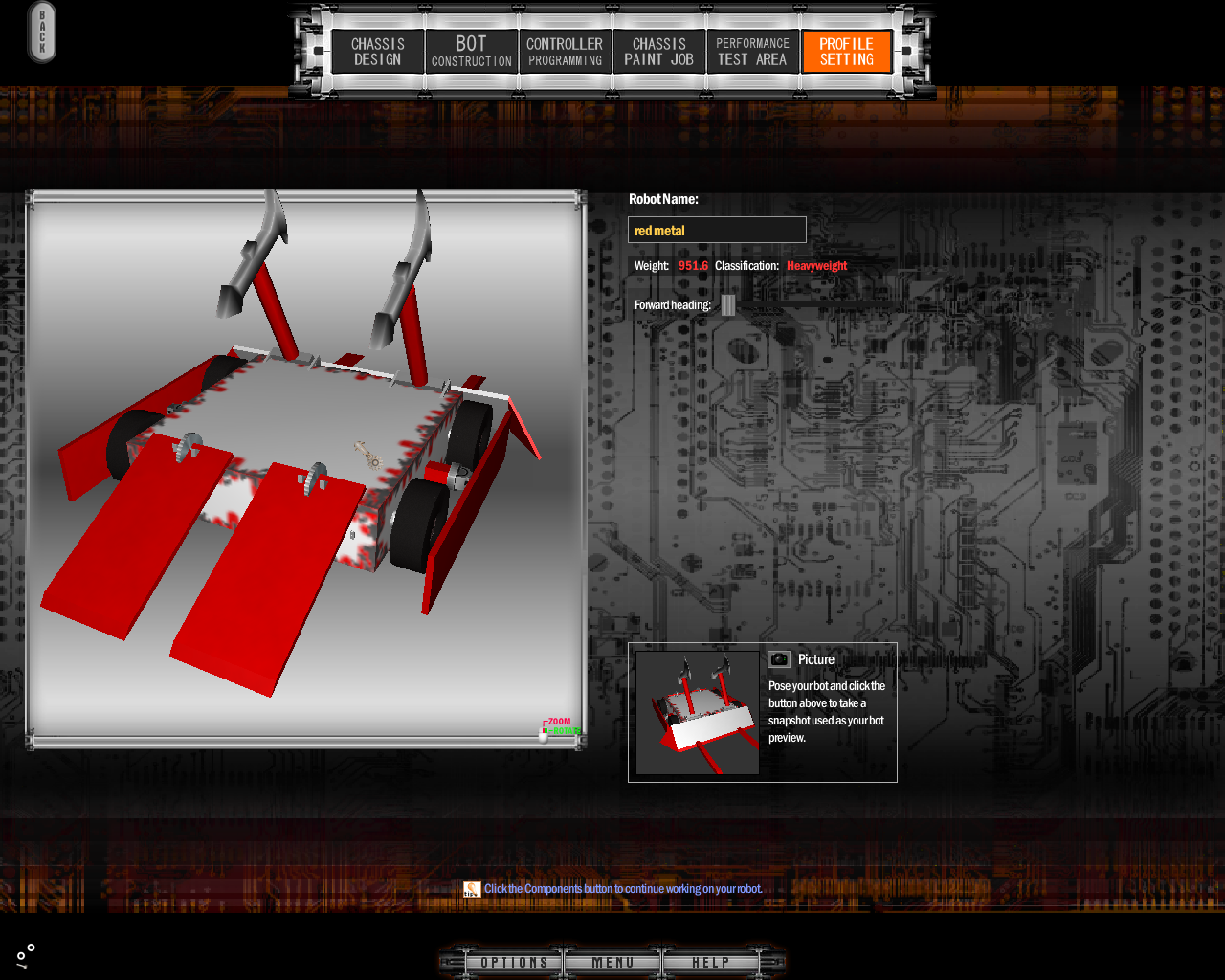This screenshot has width=1225, height=980.
Task: Click the robot preview snapshot thumbnail
Action: 698,713
